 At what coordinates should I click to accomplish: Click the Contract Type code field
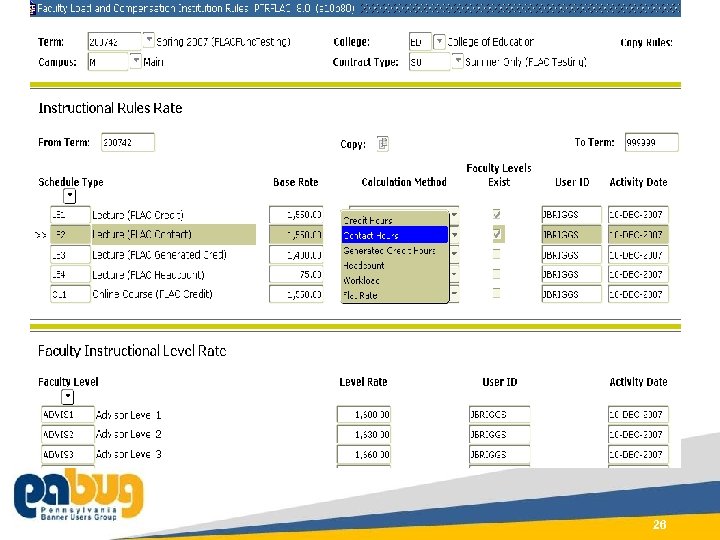tap(429, 62)
